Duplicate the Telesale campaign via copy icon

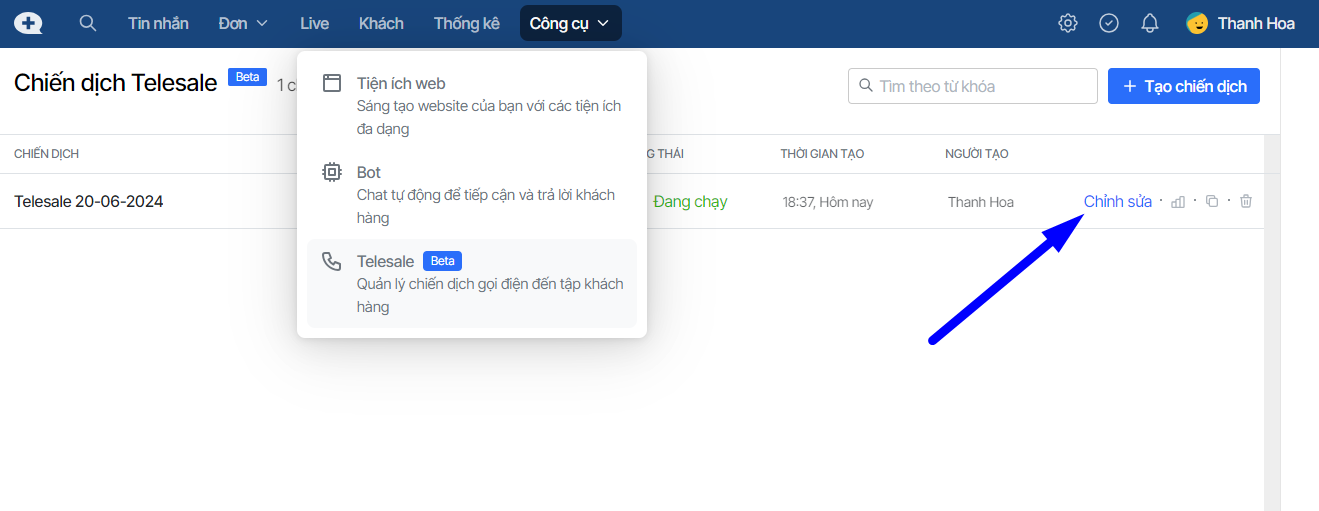coord(1212,202)
